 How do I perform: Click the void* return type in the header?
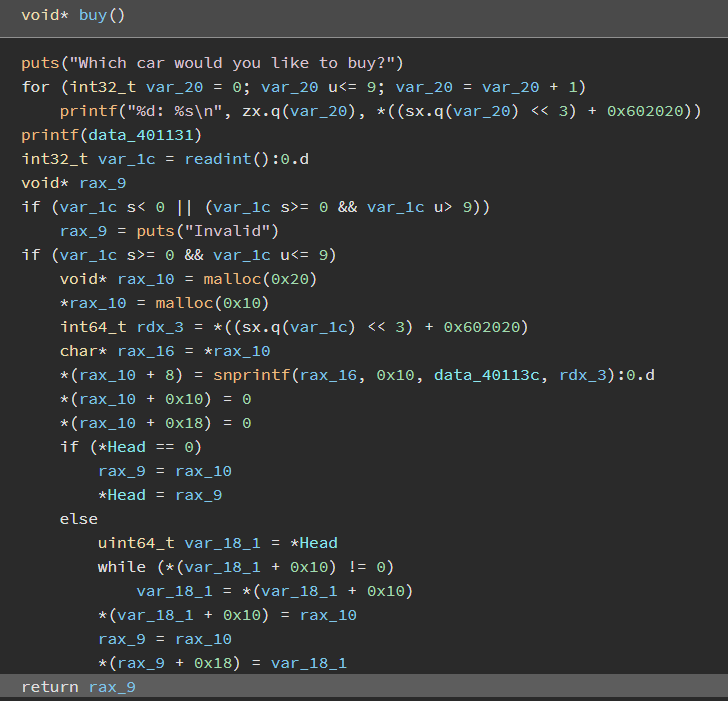point(45,15)
